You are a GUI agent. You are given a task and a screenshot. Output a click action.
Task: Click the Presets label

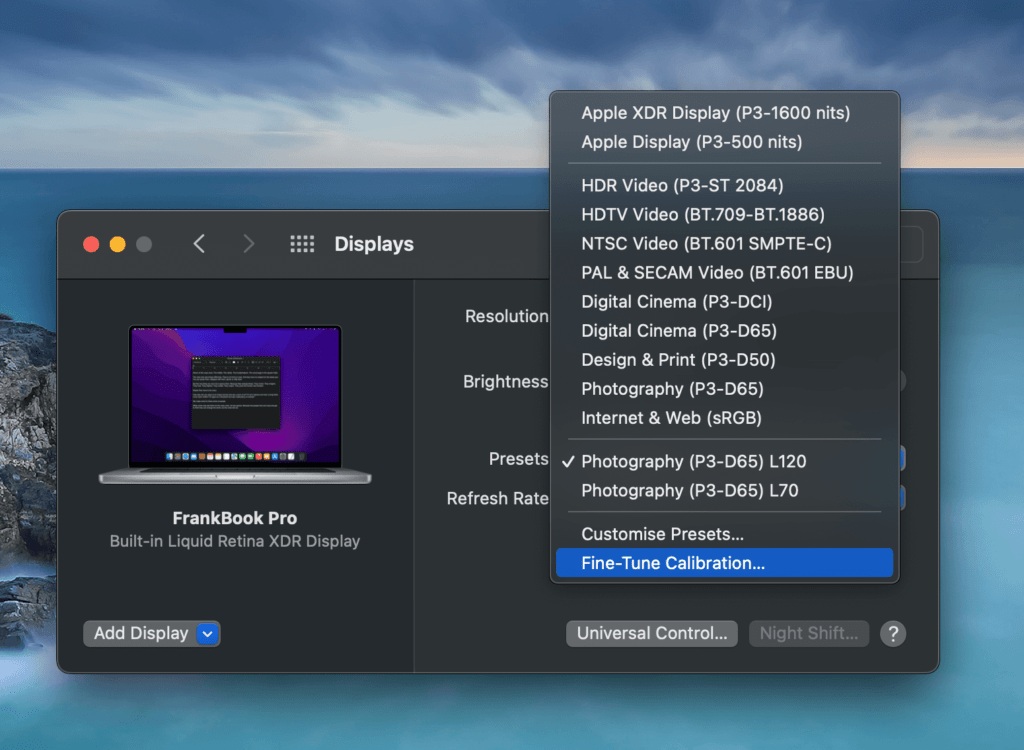coord(519,459)
